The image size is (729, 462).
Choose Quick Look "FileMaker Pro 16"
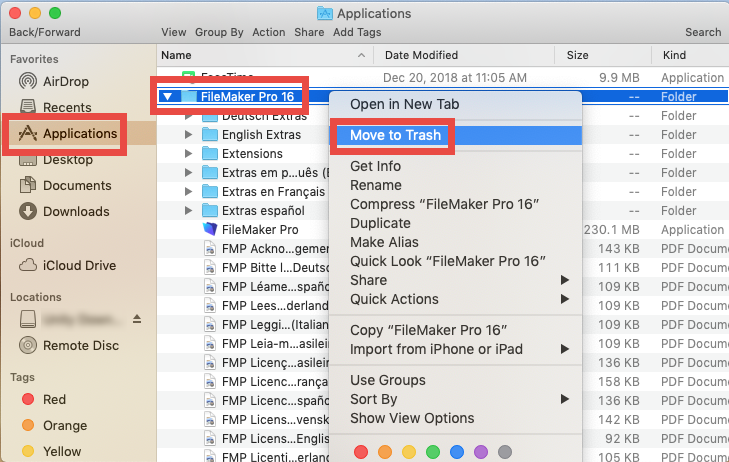point(456,261)
